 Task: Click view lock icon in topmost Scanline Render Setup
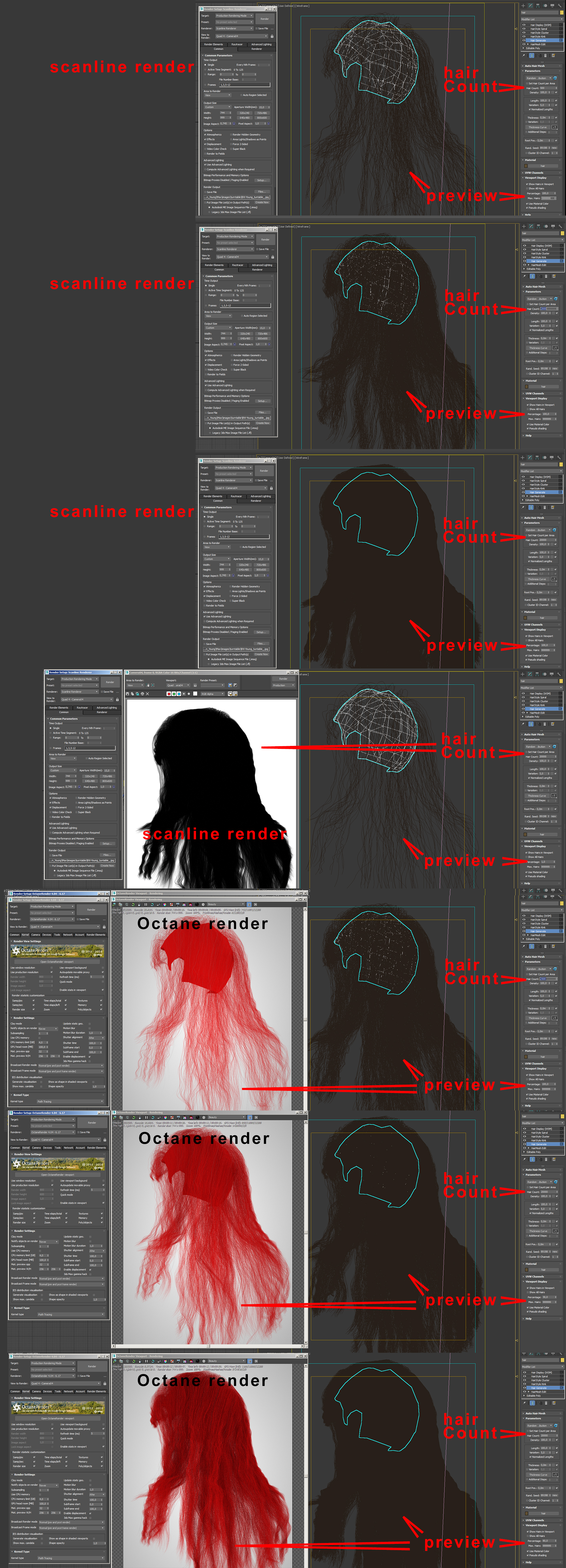coord(272,37)
